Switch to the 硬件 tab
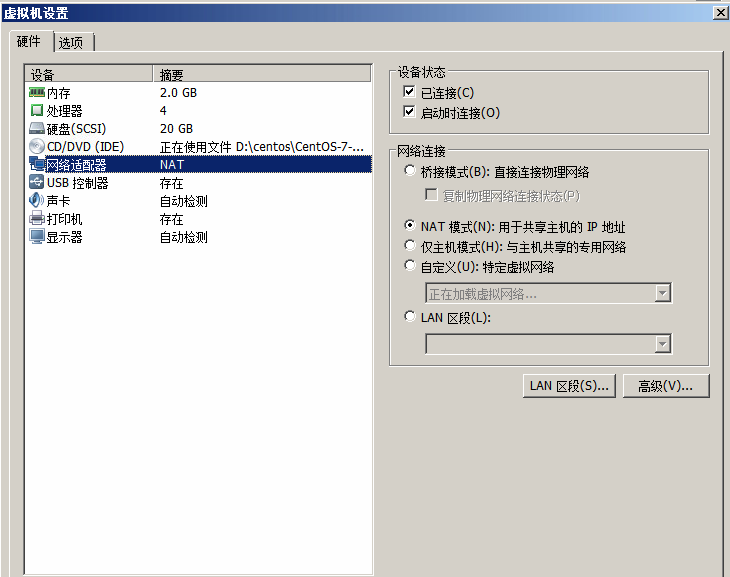The width and height of the screenshot is (730, 577). pyautogui.click(x=29, y=41)
